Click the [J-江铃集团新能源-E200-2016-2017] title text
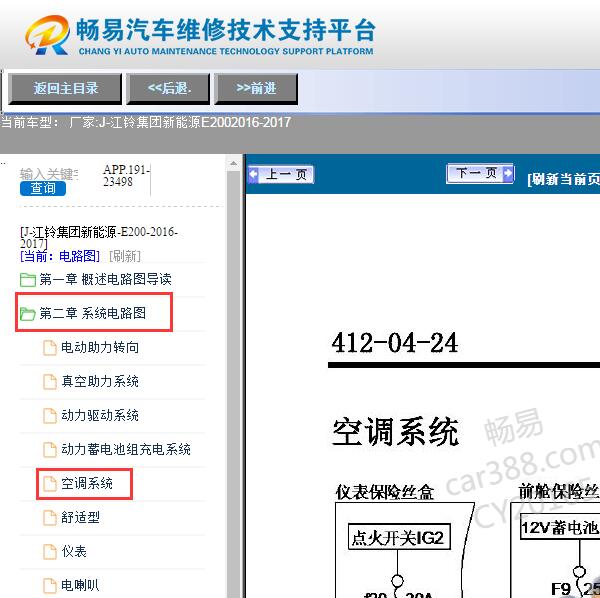 coord(99,237)
